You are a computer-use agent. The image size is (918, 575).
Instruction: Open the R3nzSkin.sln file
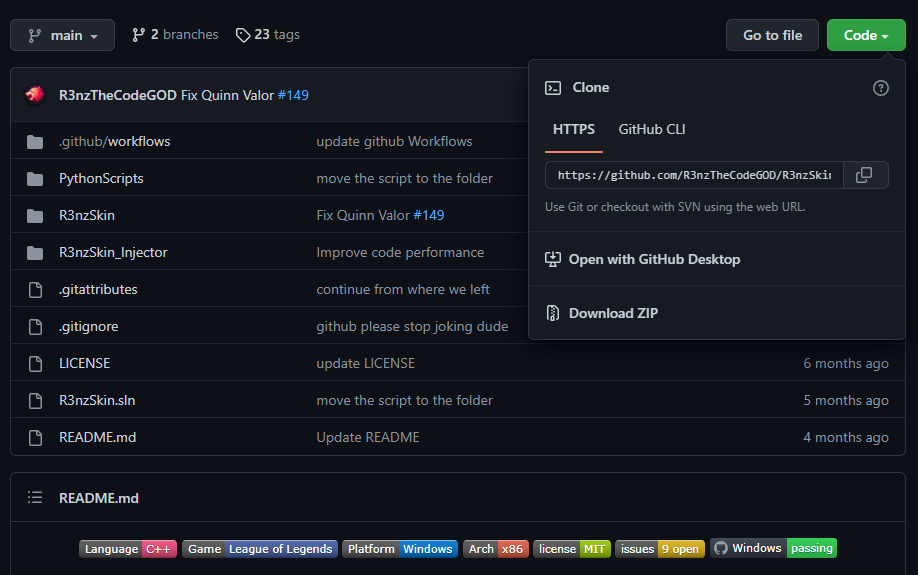(97, 400)
